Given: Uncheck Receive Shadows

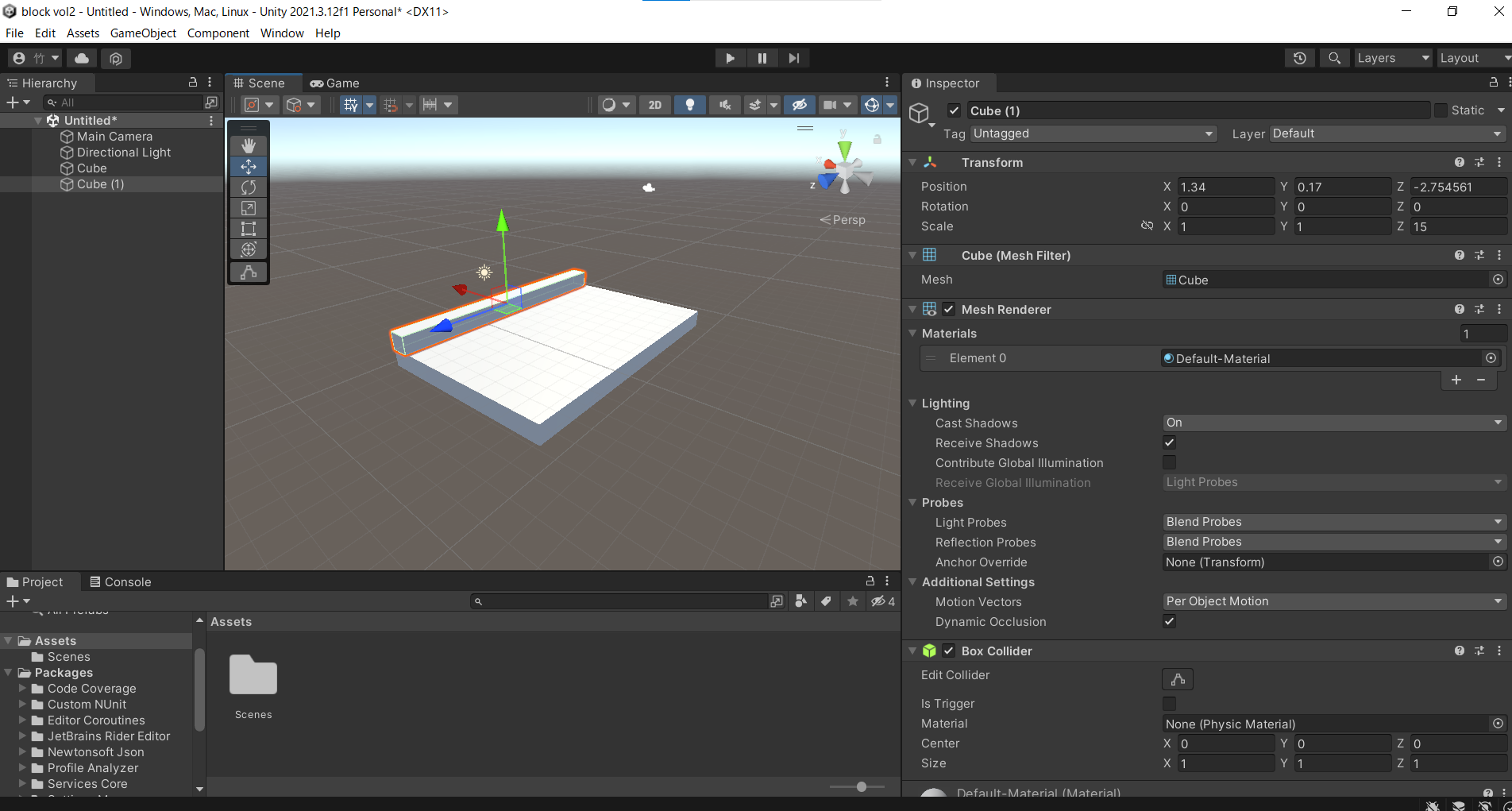Looking at the screenshot, I should 1170,442.
